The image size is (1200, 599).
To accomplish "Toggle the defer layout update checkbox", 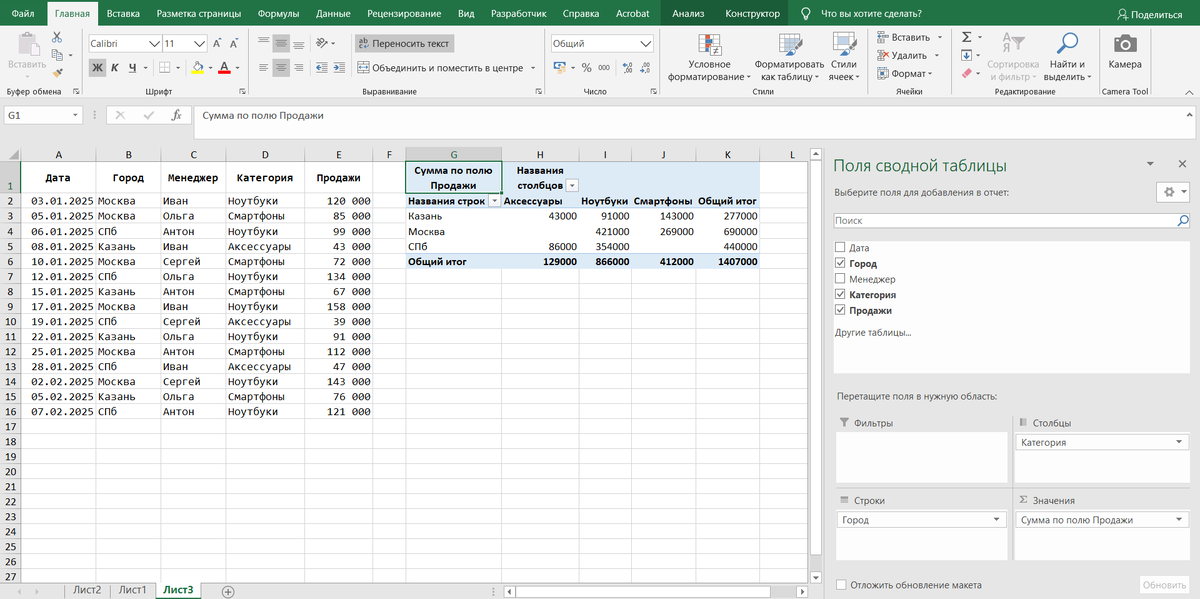I will [x=841, y=585].
